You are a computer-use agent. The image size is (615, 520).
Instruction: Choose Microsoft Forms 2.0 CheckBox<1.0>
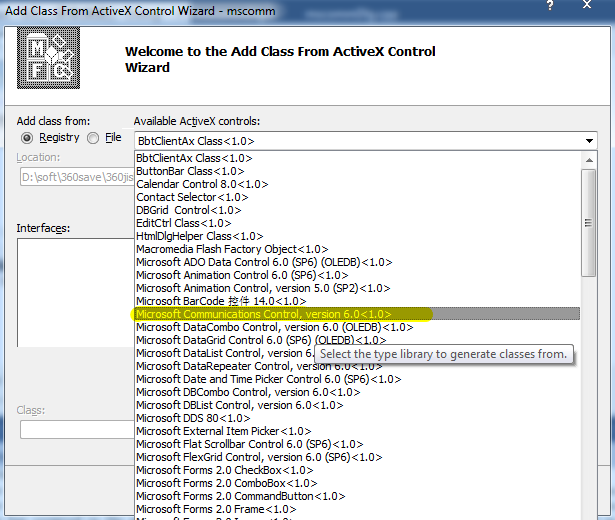[x=357, y=470]
